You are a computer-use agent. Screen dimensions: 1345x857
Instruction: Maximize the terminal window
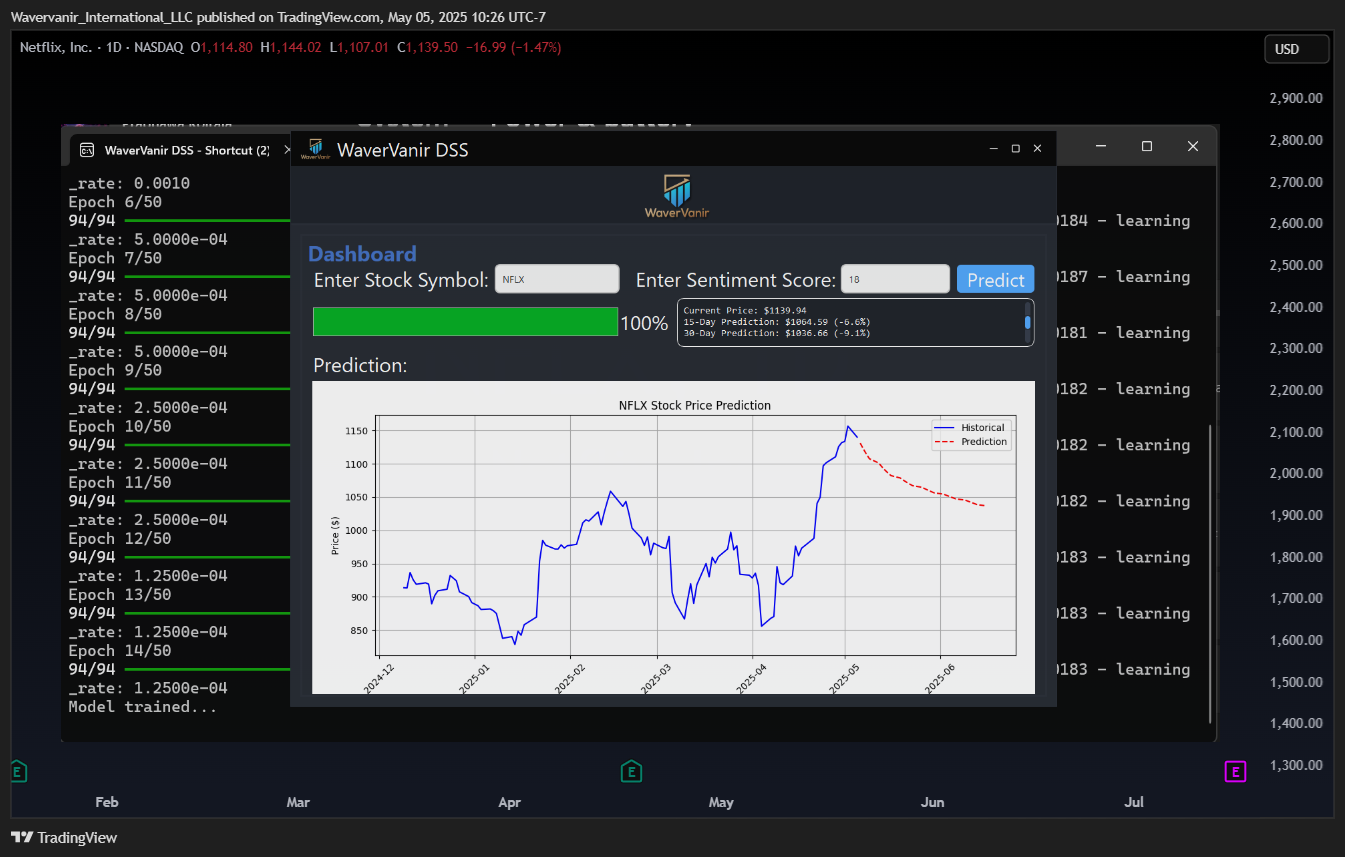click(x=1146, y=146)
